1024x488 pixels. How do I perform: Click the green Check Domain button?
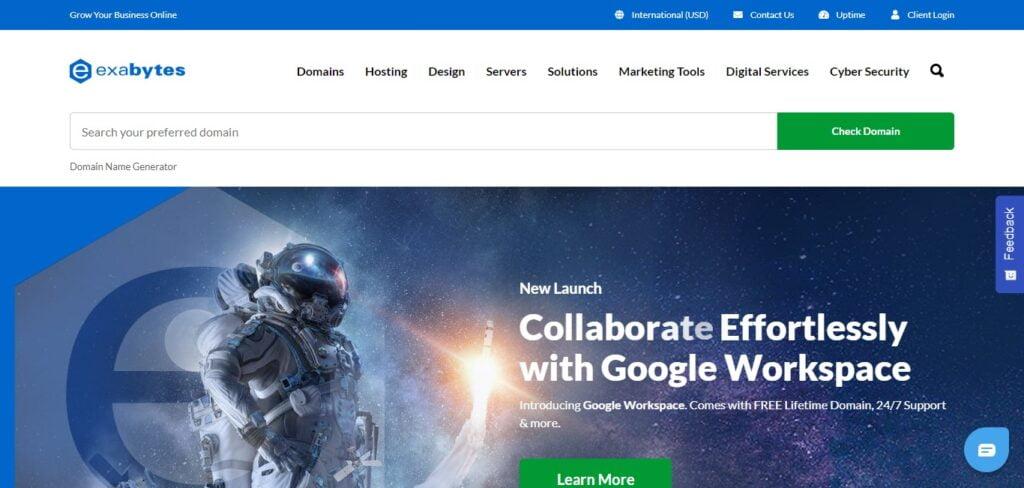pyautogui.click(x=865, y=131)
